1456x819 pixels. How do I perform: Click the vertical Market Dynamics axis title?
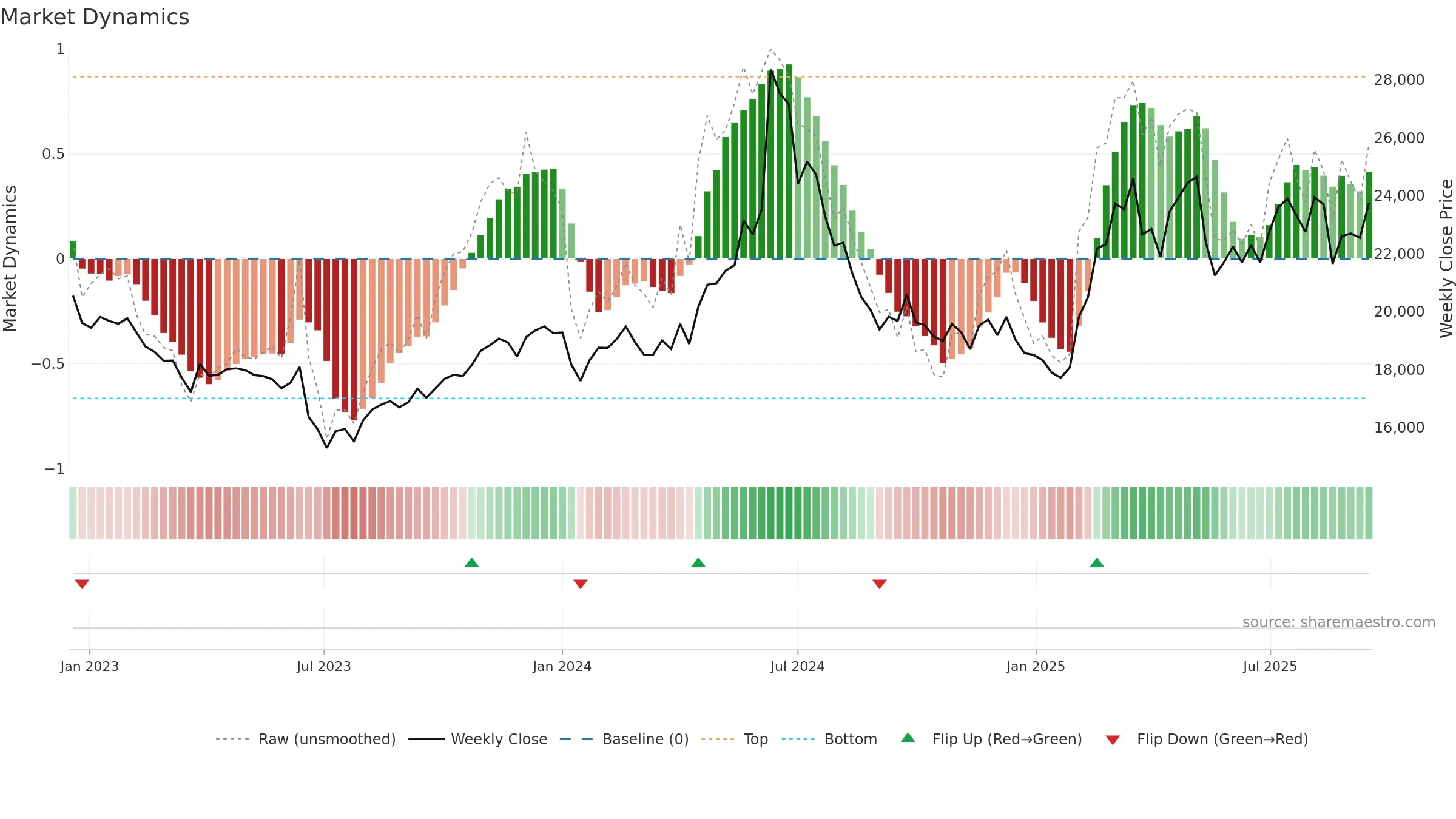tap(10, 258)
